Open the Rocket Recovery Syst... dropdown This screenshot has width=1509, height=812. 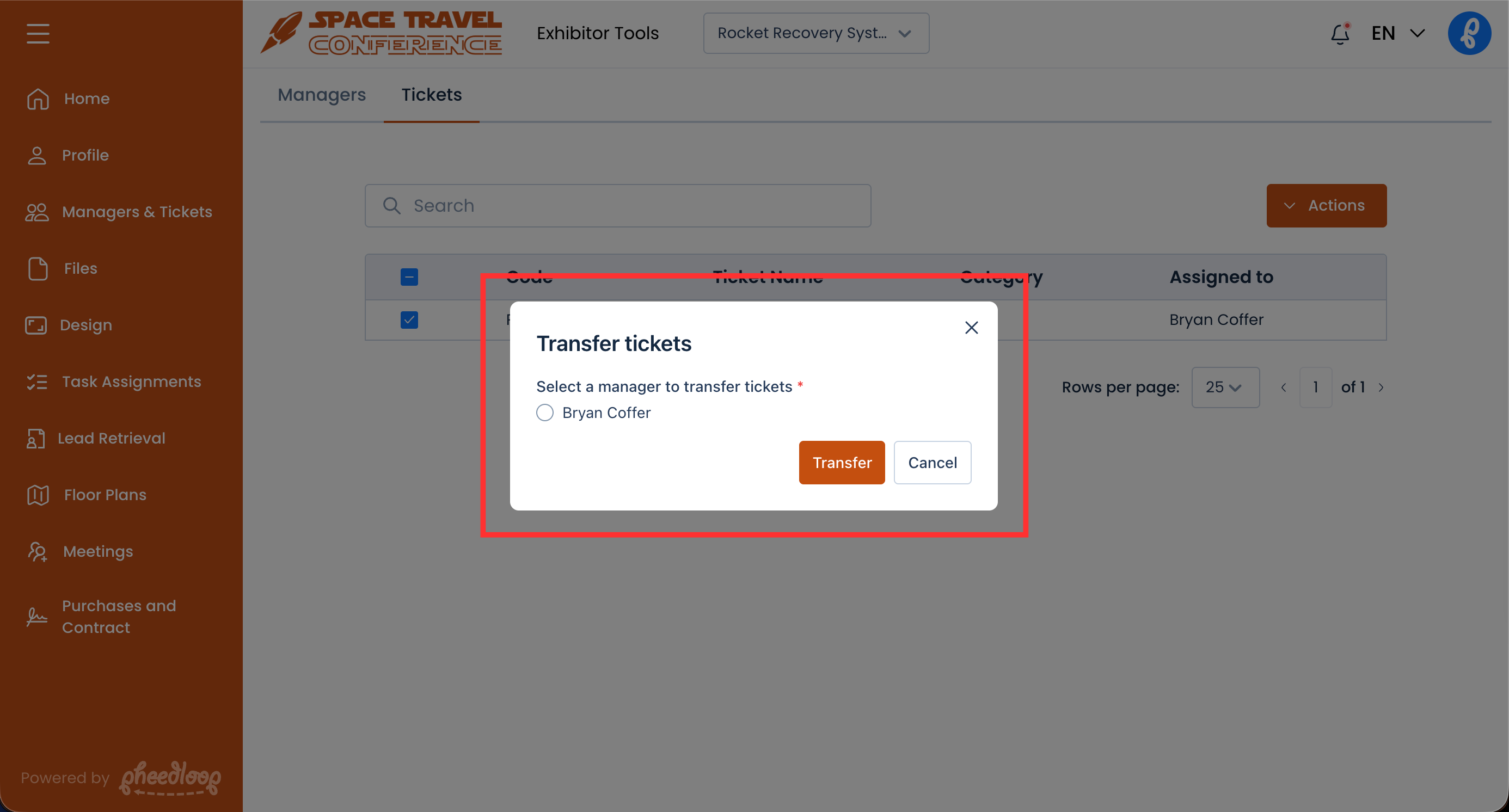815,33
